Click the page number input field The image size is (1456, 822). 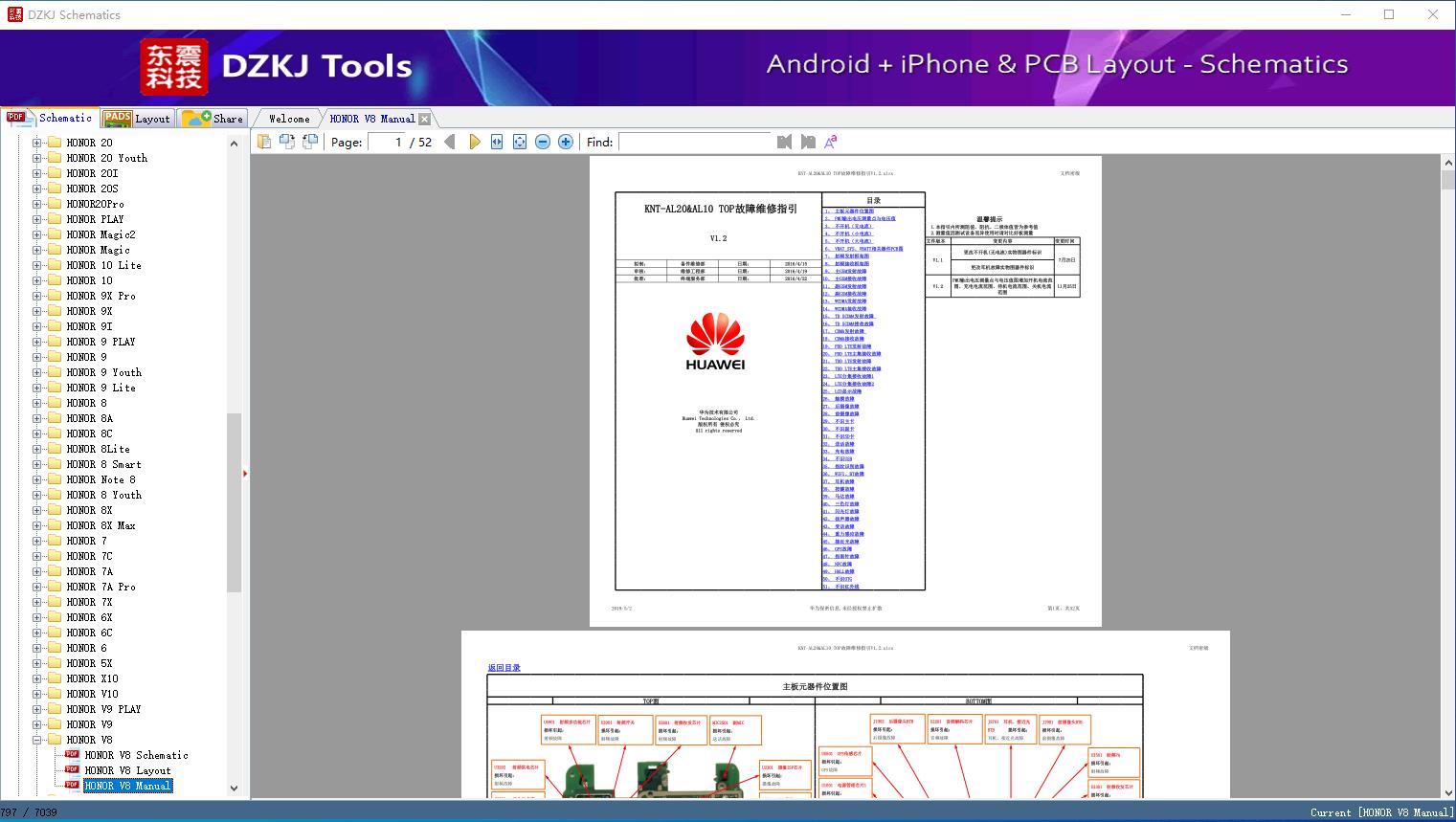(x=387, y=142)
